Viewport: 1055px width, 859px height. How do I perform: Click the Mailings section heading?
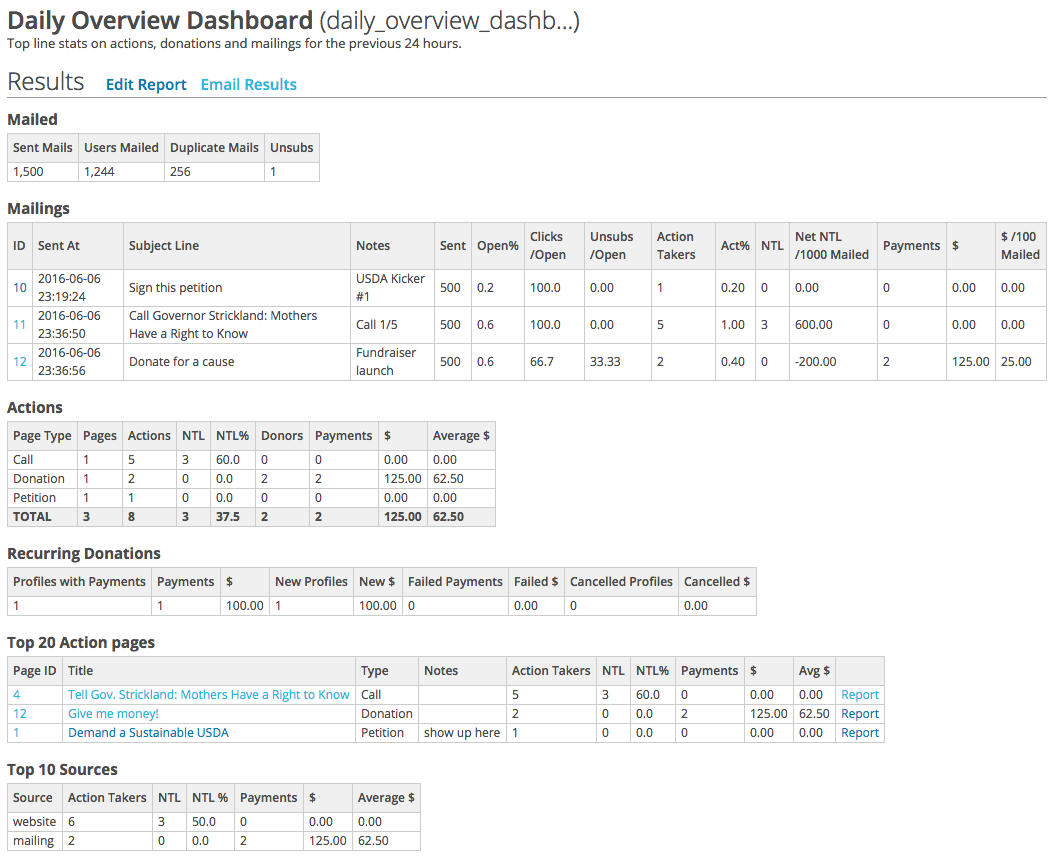(x=38, y=208)
